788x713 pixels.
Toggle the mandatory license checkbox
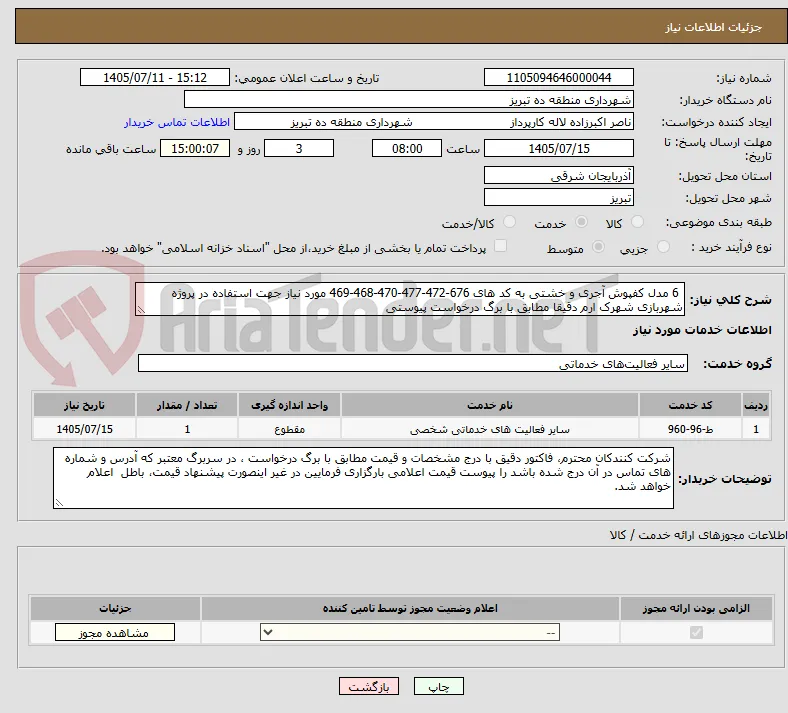point(696,632)
